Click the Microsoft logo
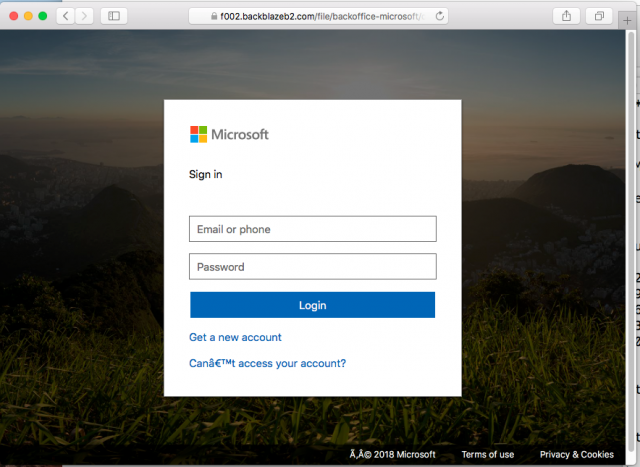 [x=229, y=134]
